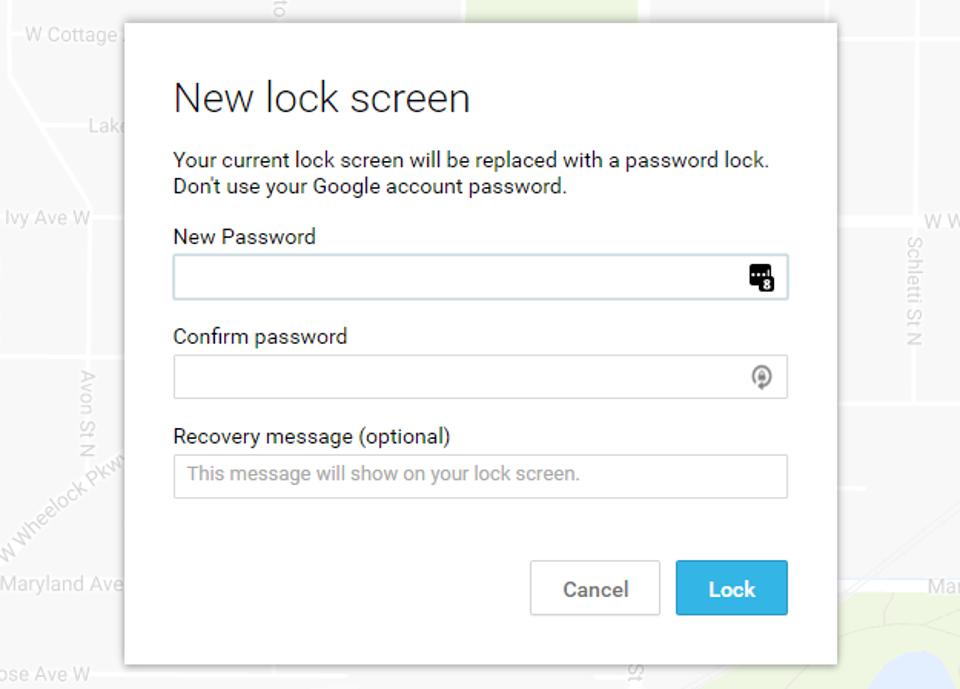This screenshot has height=689, width=960.
Task: Click the Recovery message text field
Action: click(480, 476)
